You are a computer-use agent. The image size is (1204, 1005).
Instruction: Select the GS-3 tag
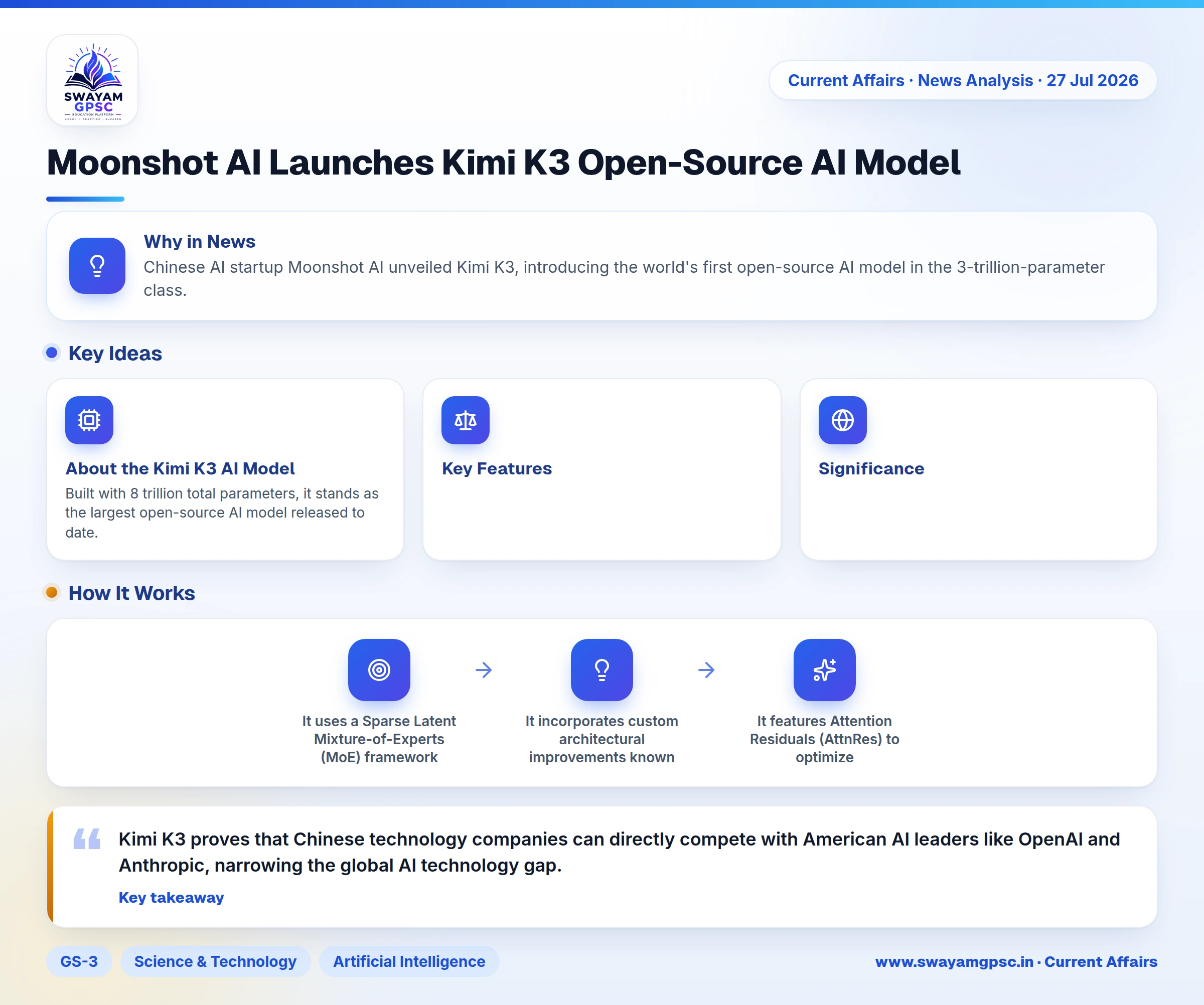click(x=79, y=961)
